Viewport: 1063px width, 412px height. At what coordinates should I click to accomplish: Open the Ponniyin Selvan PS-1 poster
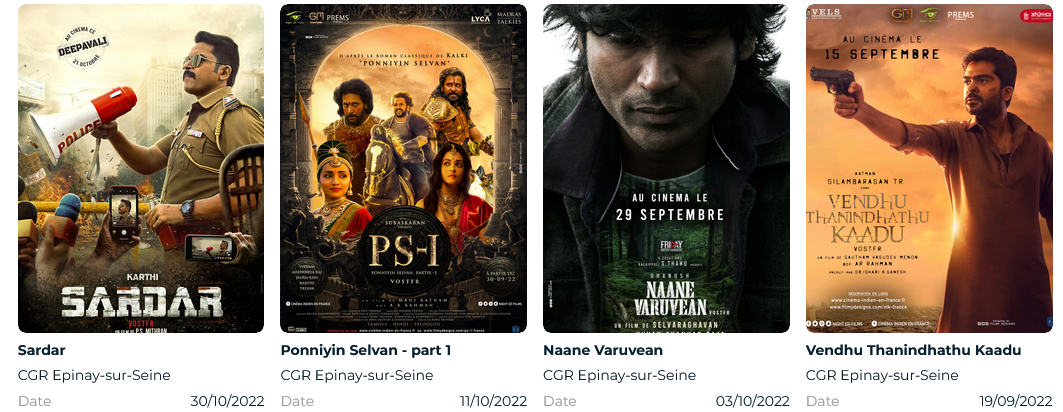pos(403,168)
